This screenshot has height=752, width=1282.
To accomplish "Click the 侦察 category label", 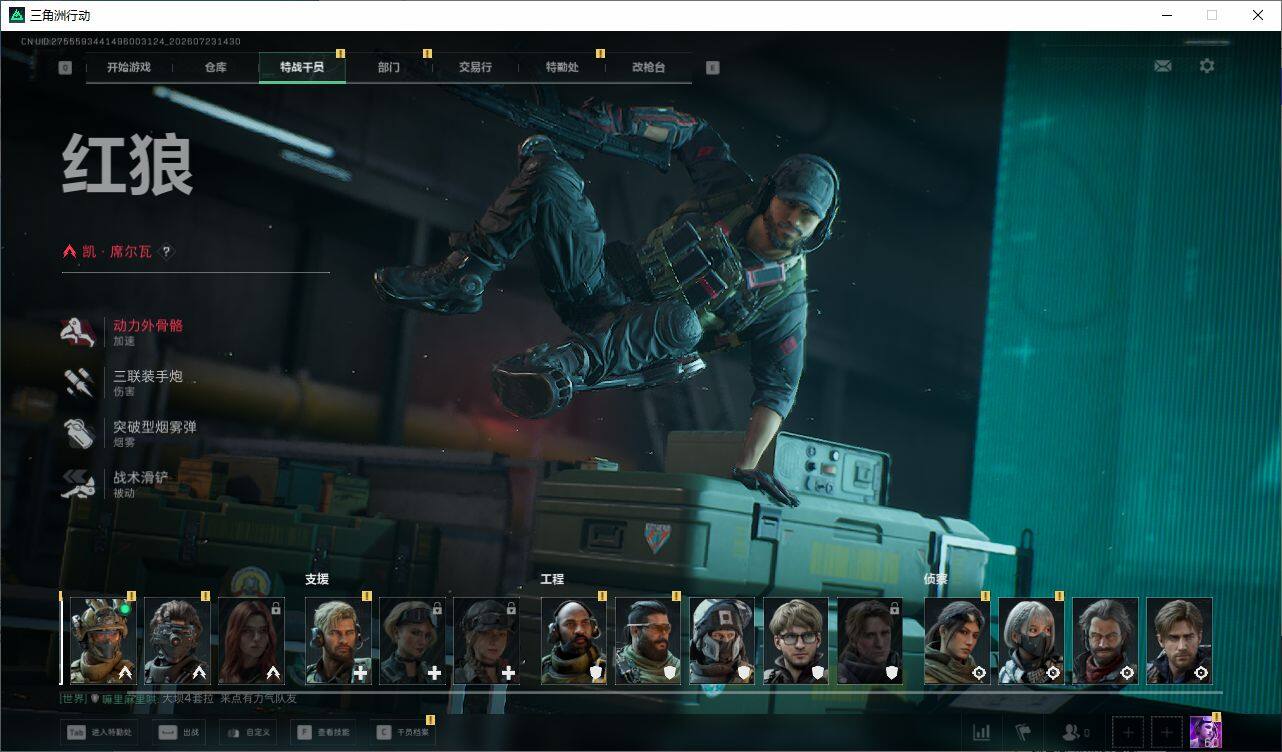I will pos(936,579).
